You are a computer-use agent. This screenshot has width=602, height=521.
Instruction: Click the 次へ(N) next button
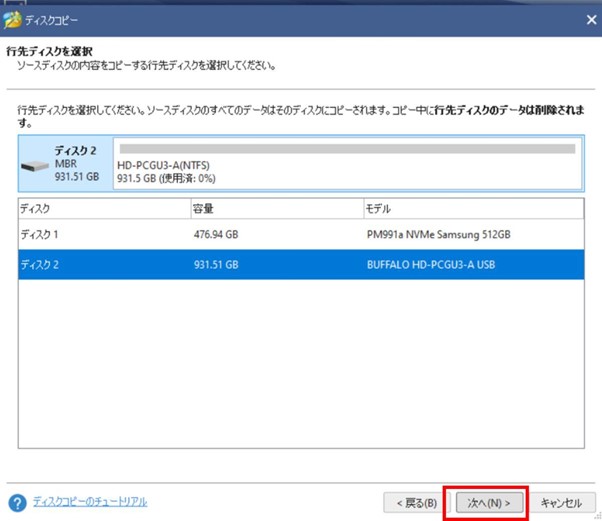coord(489,503)
